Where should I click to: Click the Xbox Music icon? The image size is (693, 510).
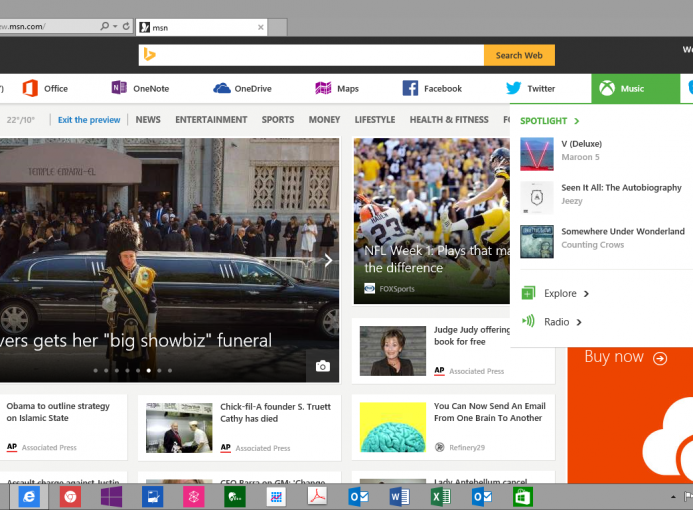pyautogui.click(x=607, y=88)
